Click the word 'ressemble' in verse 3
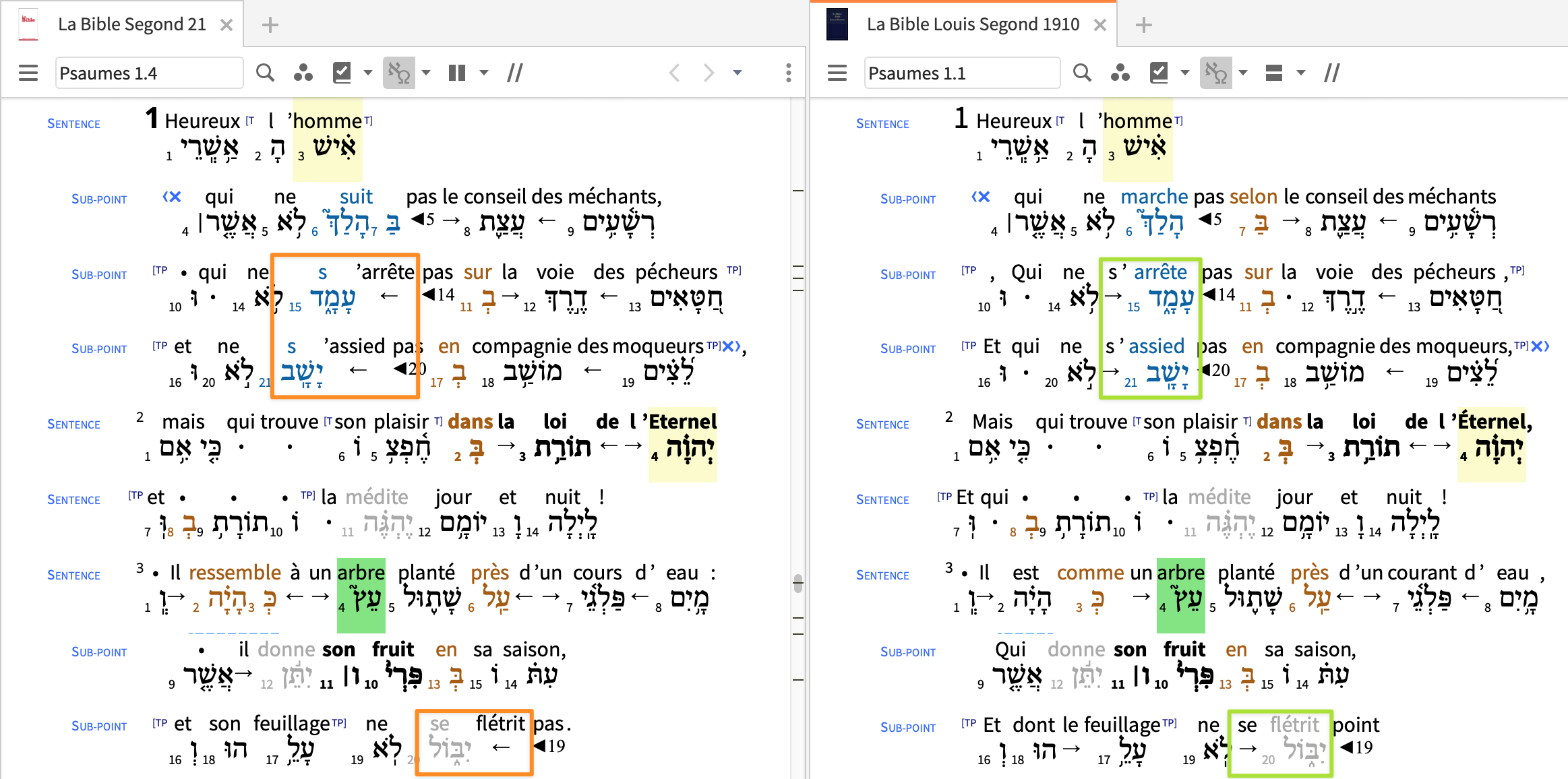The height and width of the screenshot is (779, 1568). click(x=235, y=573)
